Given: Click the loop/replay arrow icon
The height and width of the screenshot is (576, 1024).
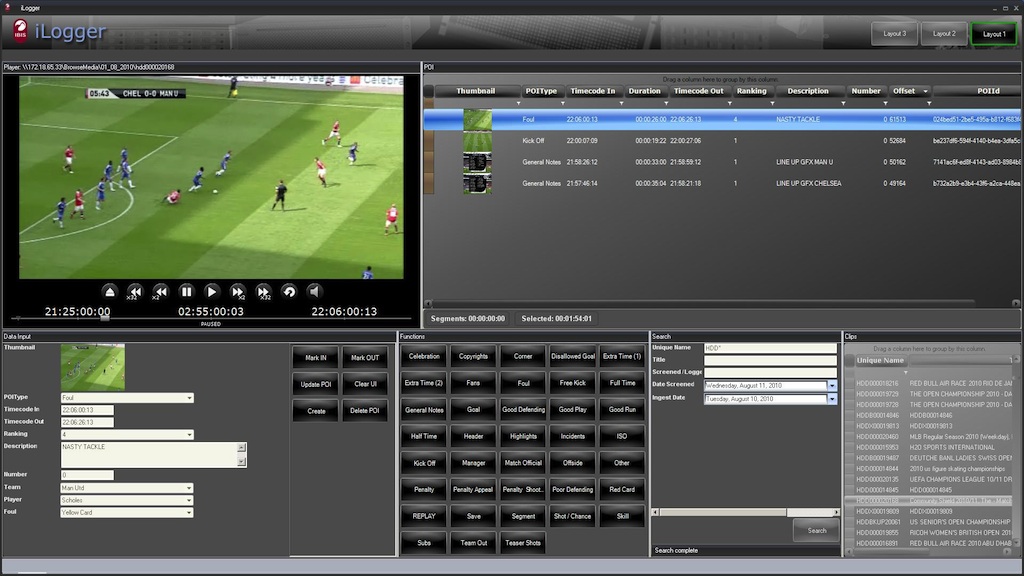Looking at the screenshot, I should [289, 292].
